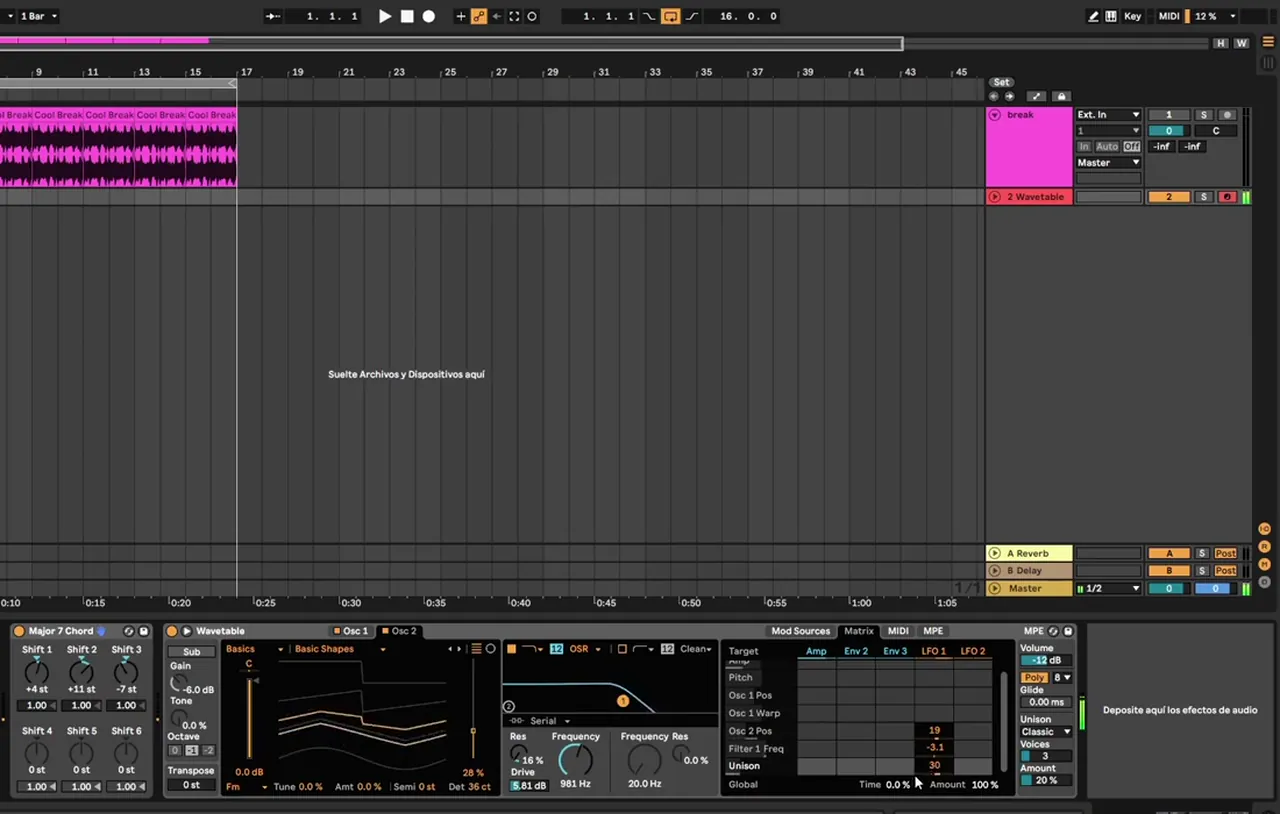Click the oscillator linear visualization icon
Screen dimensions: 1280x814
tap(477, 649)
